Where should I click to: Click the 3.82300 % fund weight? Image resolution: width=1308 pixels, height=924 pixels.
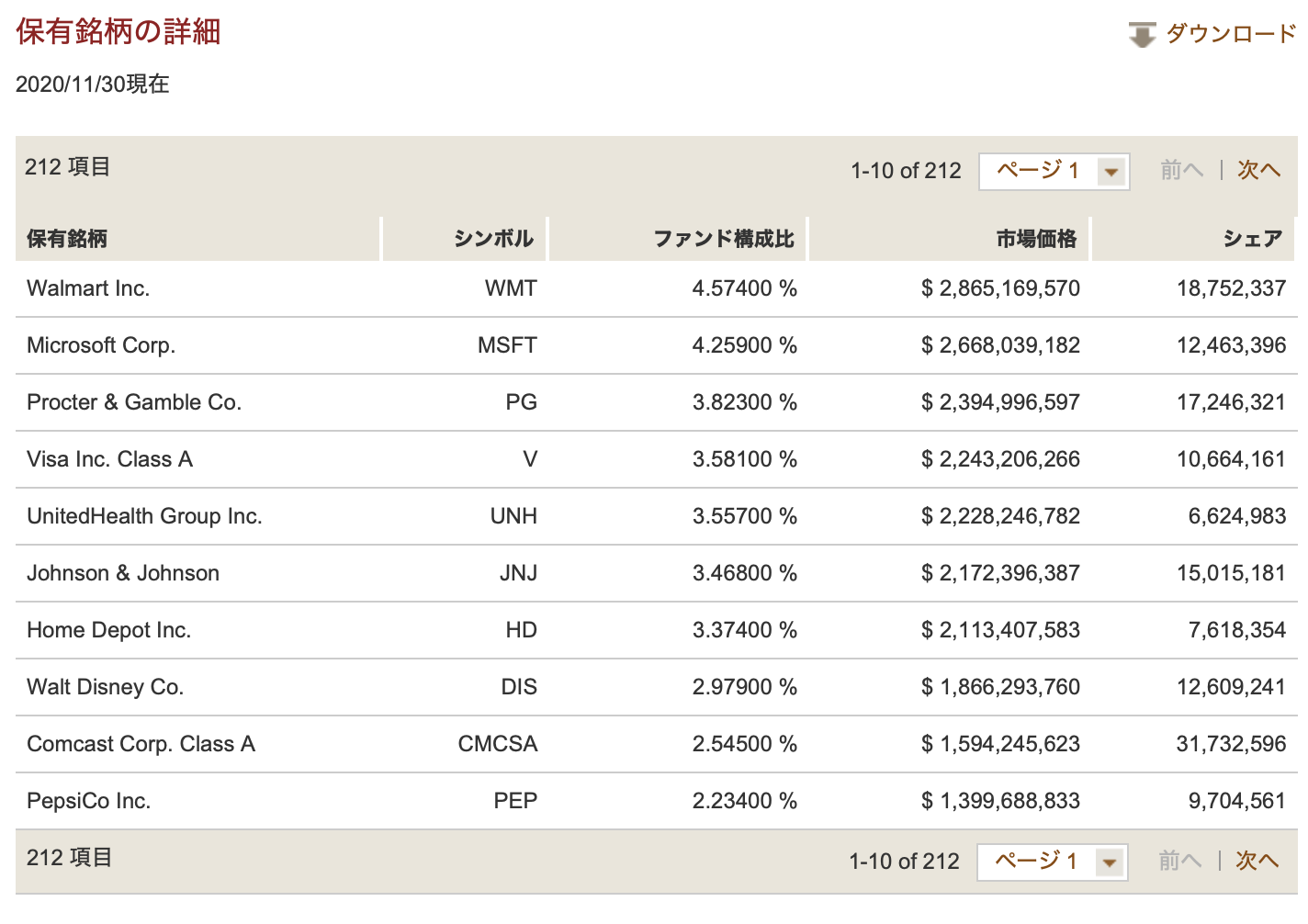tap(744, 402)
